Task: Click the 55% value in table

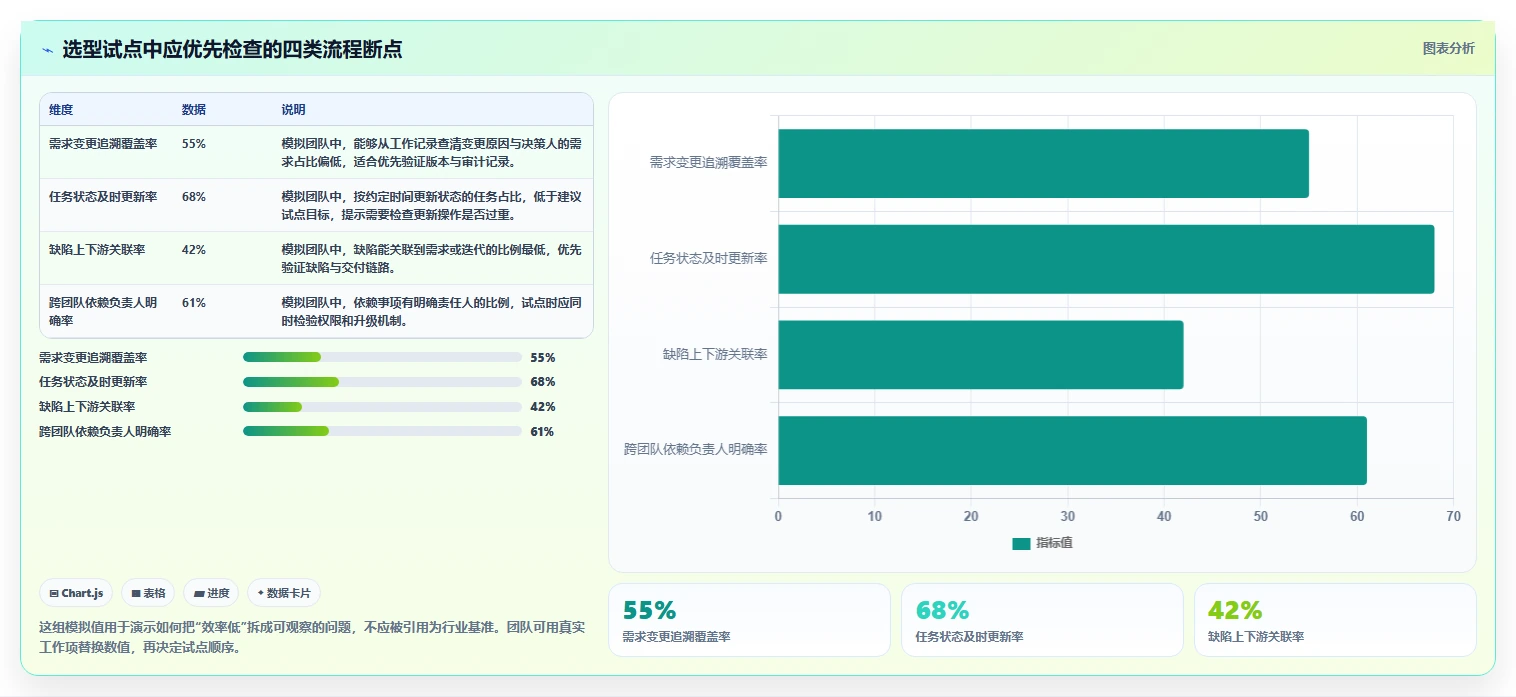Action: pos(194,144)
